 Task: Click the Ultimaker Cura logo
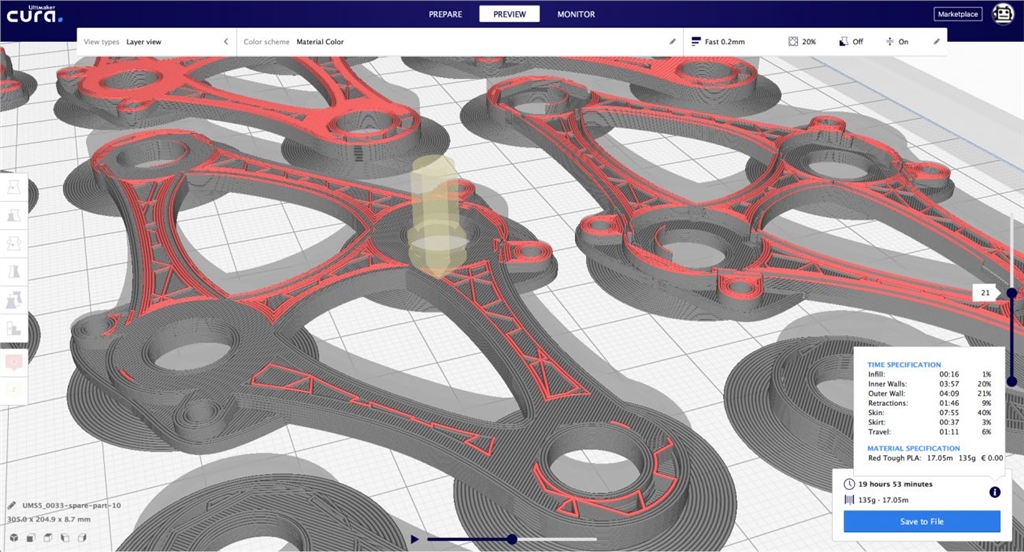coord(34,14)
